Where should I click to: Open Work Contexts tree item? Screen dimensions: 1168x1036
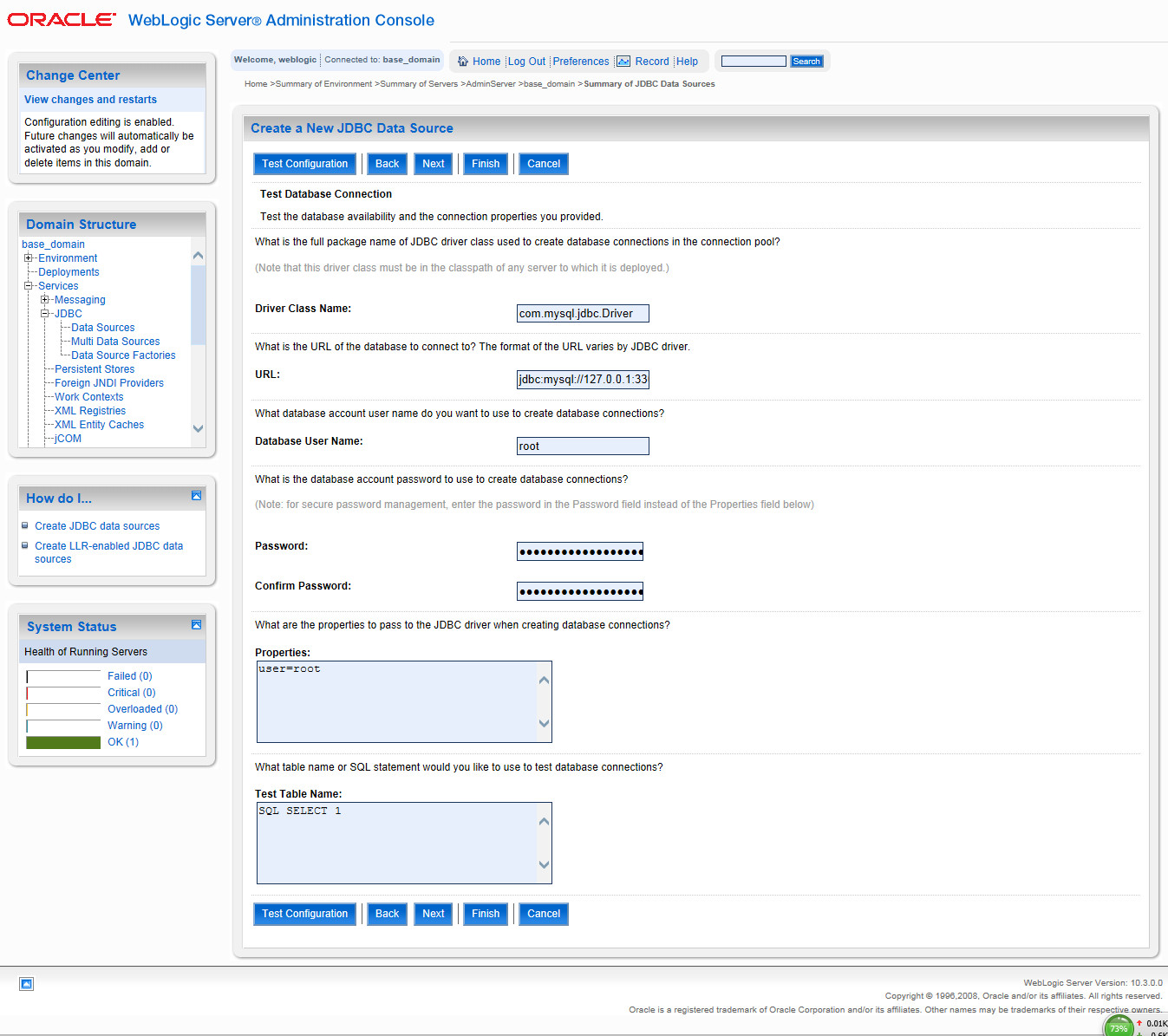88,397
